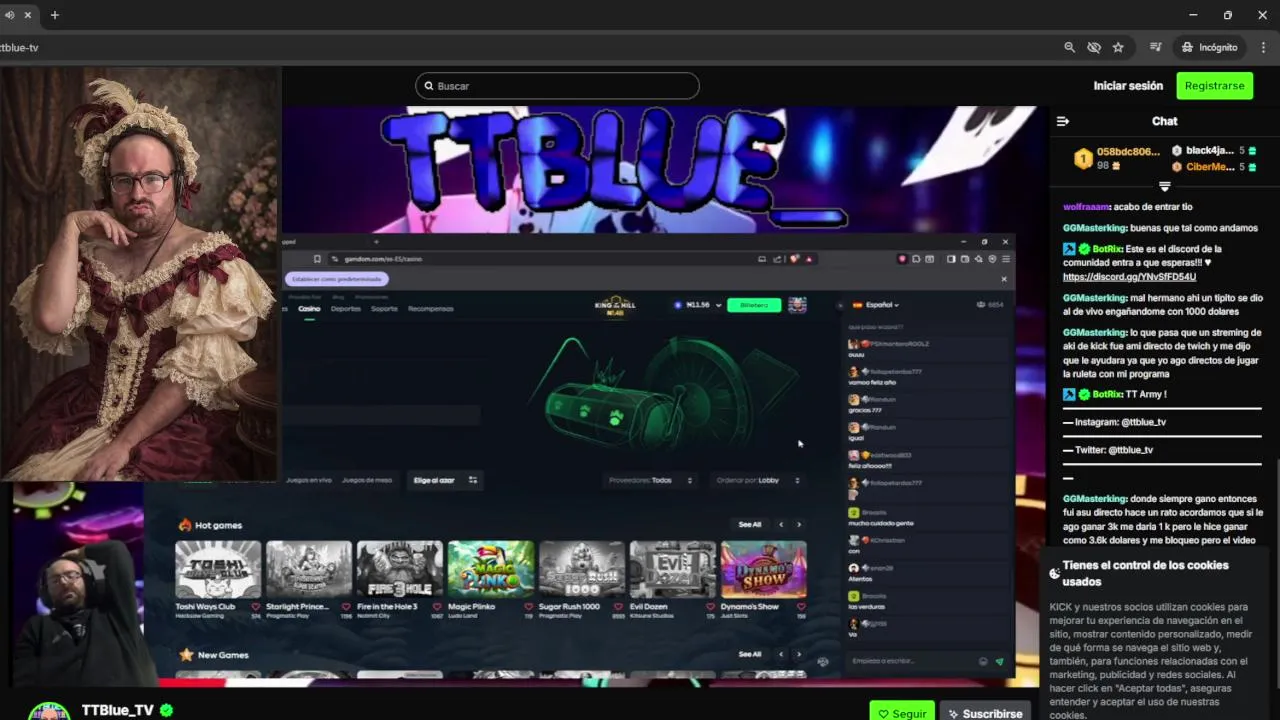Click top donor 058bdc806 gold badge

point(1083,158)
